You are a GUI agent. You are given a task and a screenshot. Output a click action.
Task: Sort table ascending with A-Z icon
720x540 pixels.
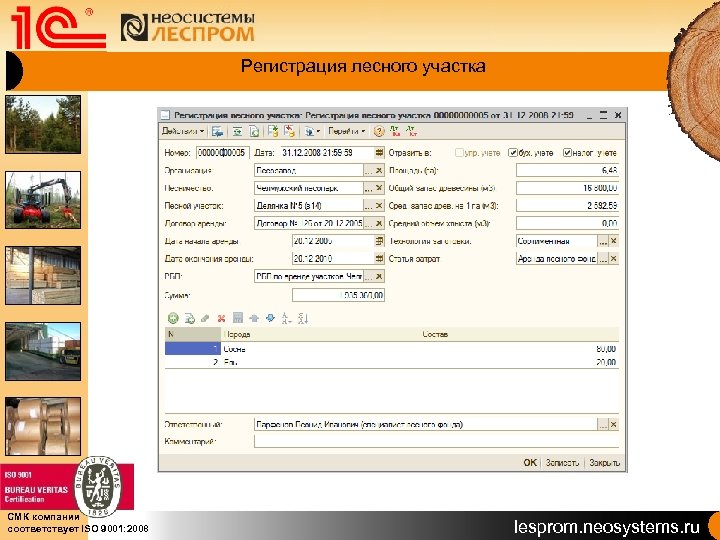point(287,318)
